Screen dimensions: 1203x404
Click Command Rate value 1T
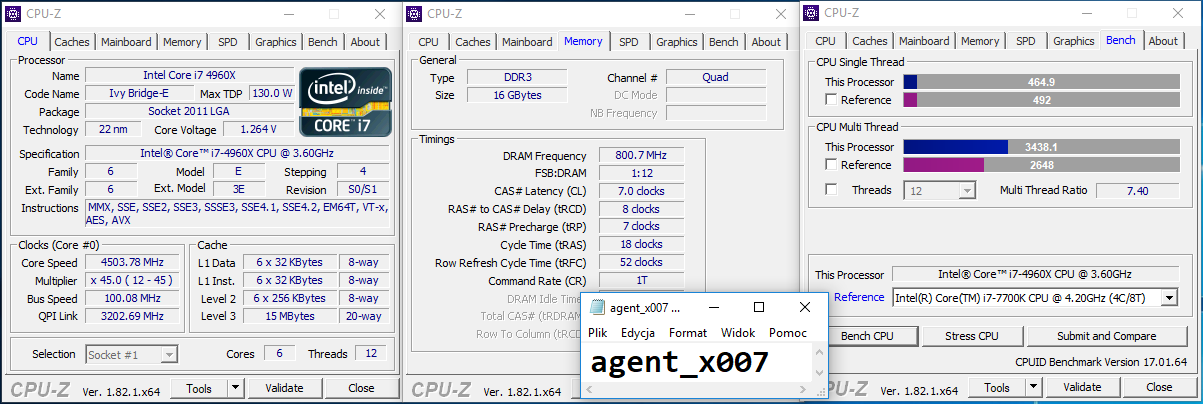pyautogui.click(x=641, y=281)
